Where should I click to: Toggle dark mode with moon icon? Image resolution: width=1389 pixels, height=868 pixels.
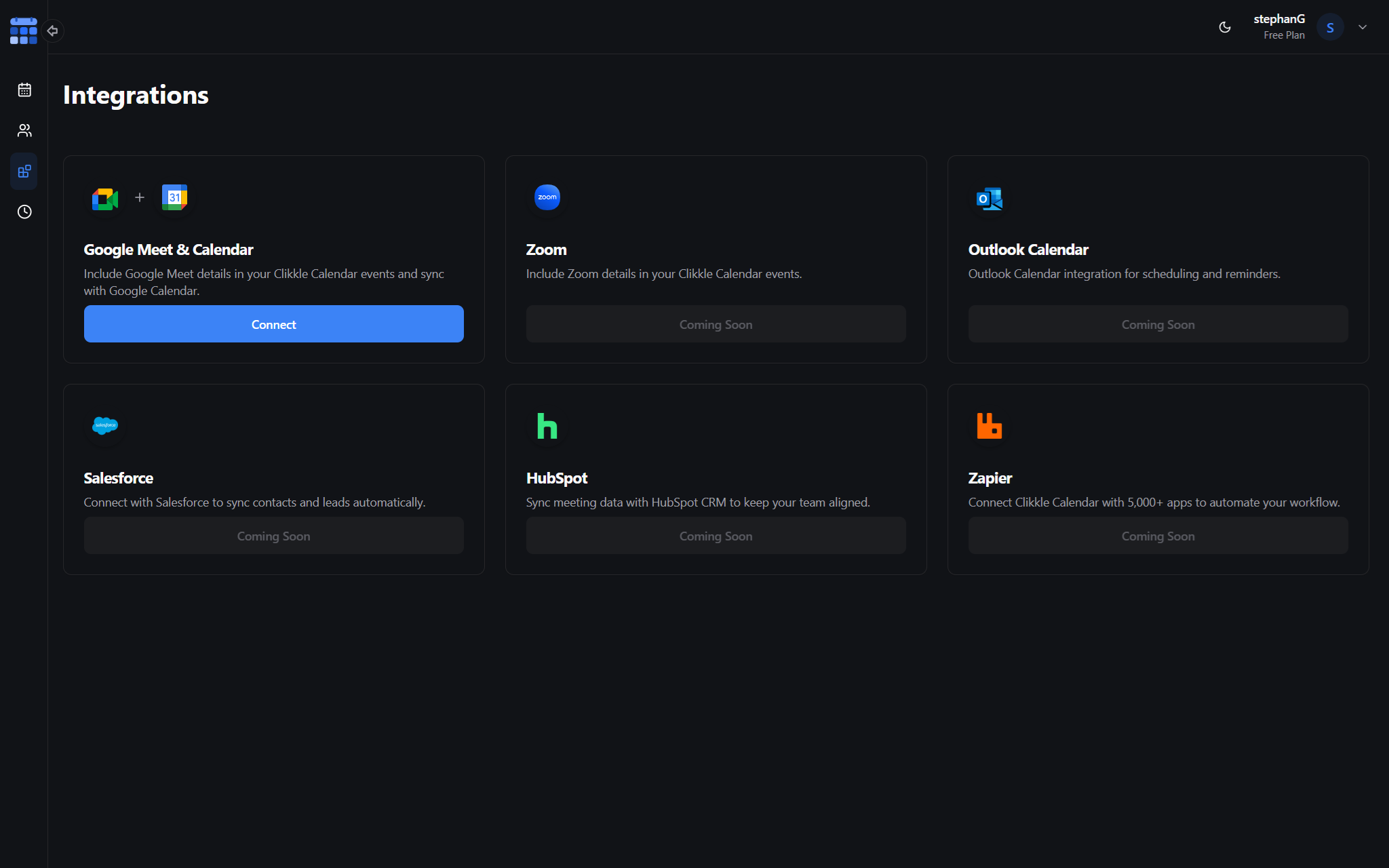click(1225, 27)
